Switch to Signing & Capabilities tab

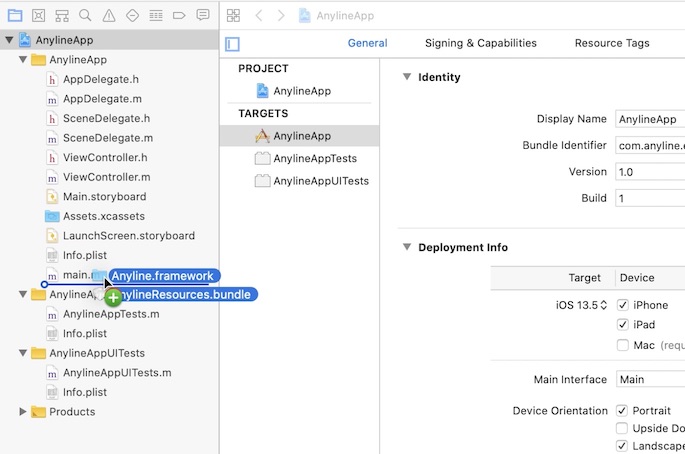(480, 43)
